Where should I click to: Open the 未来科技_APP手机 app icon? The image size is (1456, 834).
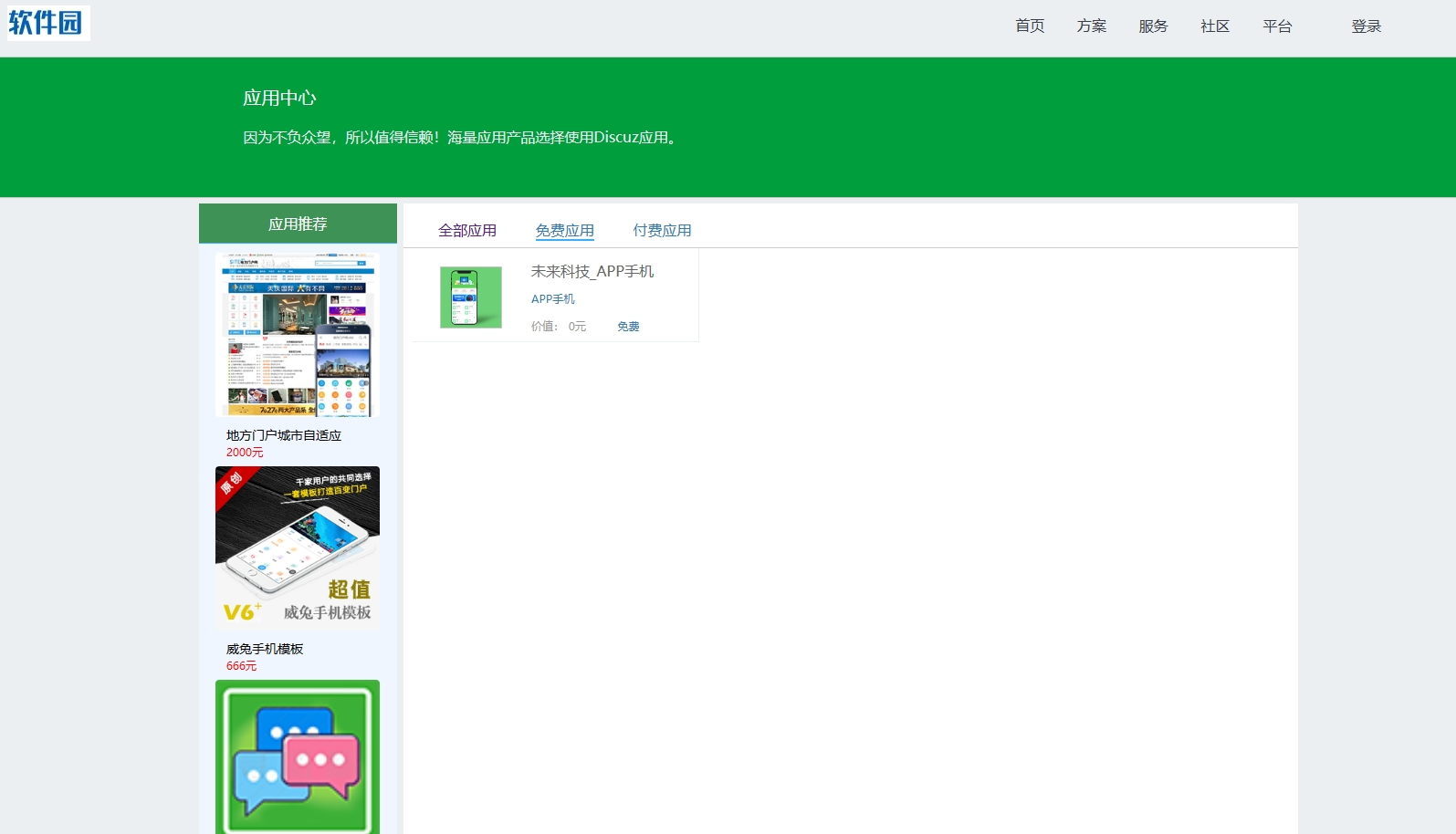470,297
